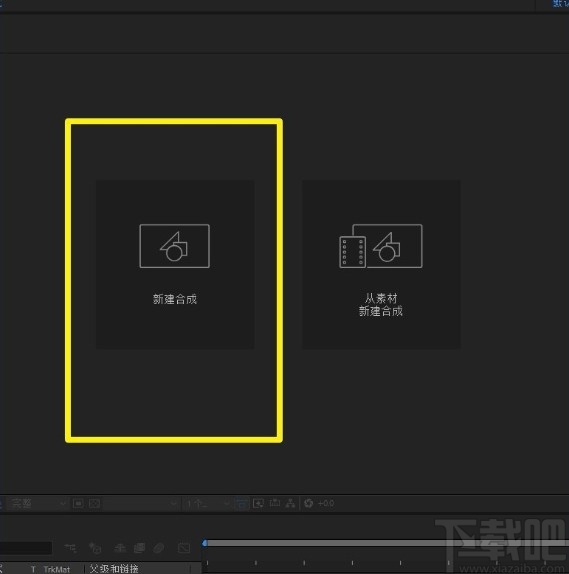
Task: Toggle the pixel aspect ratio correction icon
Action: pos(242,504)
